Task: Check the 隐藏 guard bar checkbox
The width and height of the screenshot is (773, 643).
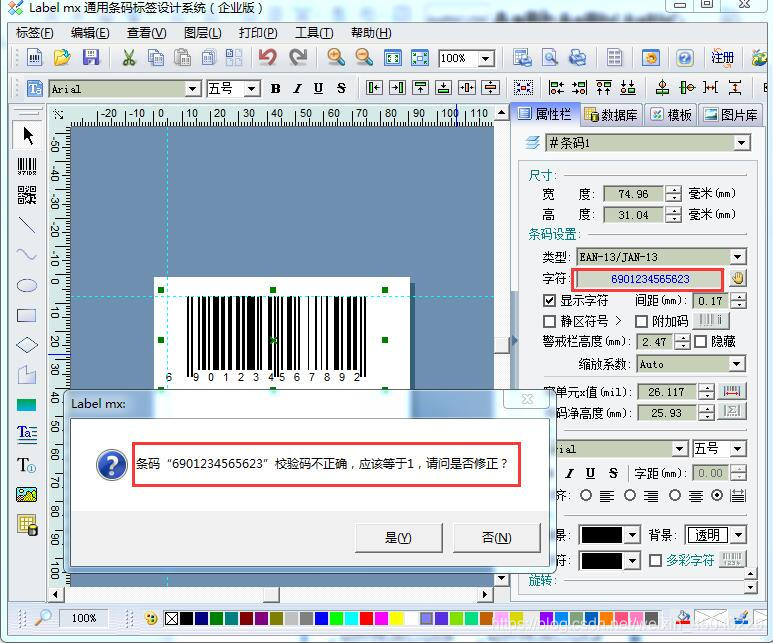Action: coord(701,342)
